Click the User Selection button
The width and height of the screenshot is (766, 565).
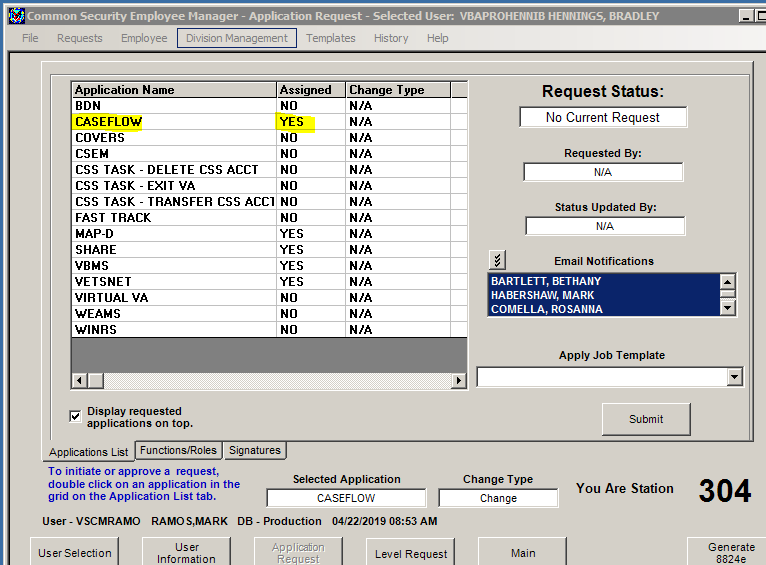tap(75, 552)
